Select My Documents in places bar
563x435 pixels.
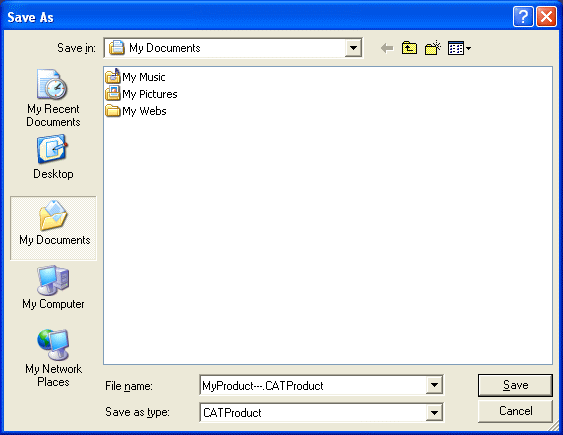pos(53,228)
